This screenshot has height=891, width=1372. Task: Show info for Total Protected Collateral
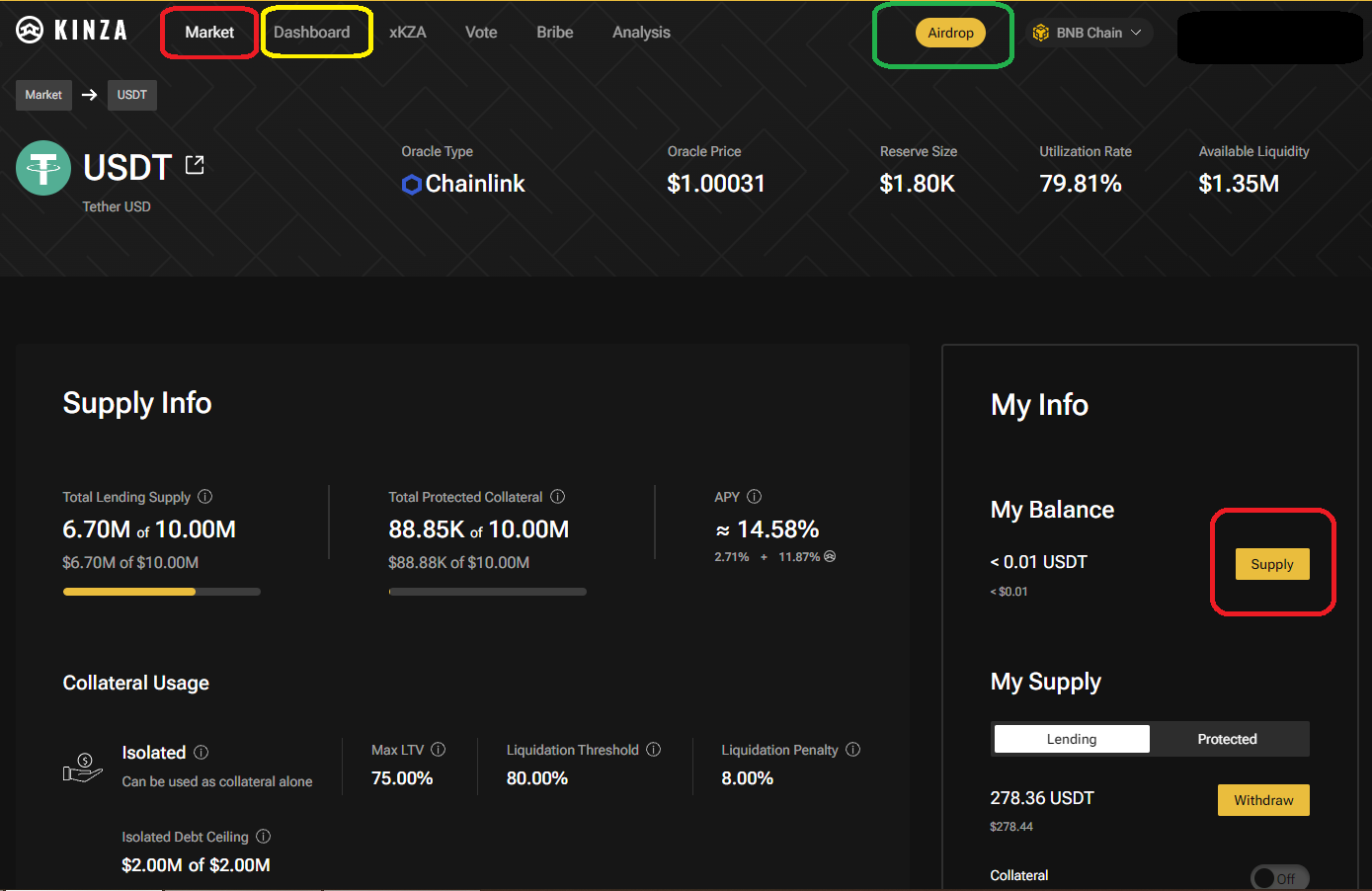[x=557, y=497]
